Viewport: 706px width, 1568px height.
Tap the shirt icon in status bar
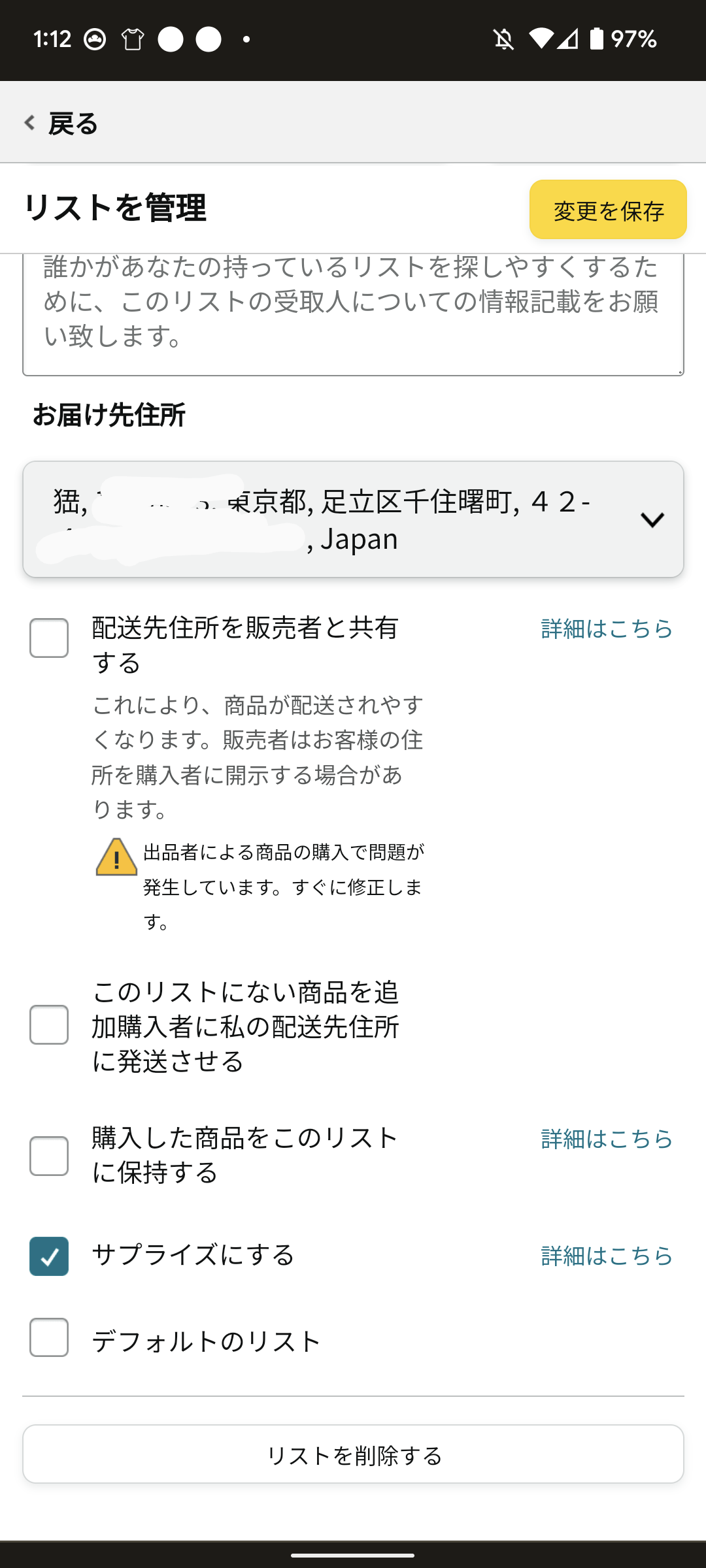[x=133, y=40]
